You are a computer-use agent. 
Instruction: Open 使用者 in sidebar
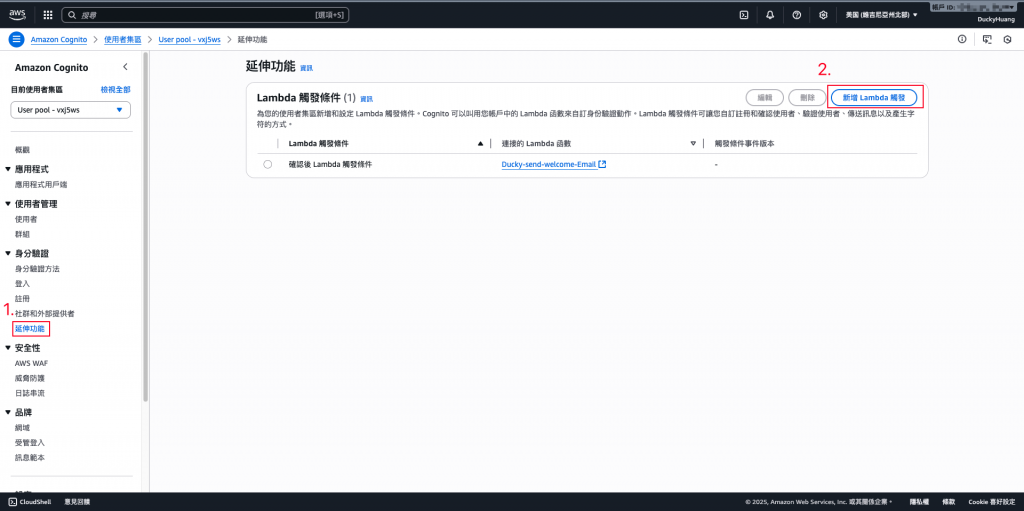click(26, 219)
